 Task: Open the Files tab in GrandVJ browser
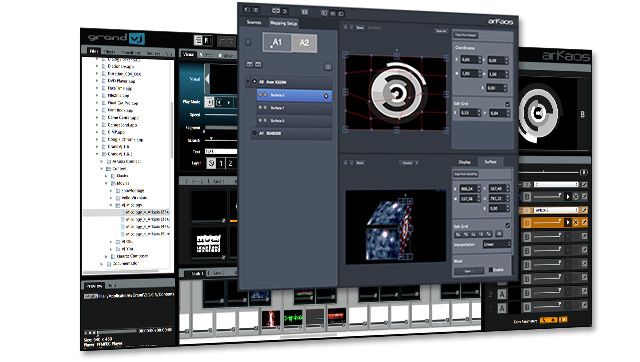point(94,51)
